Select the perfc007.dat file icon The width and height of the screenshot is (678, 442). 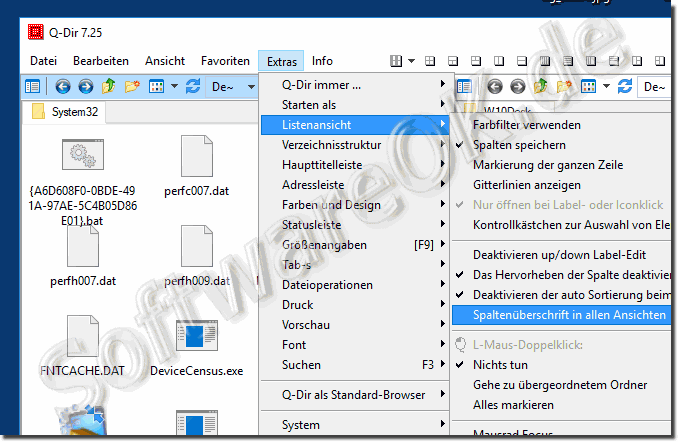197,156
